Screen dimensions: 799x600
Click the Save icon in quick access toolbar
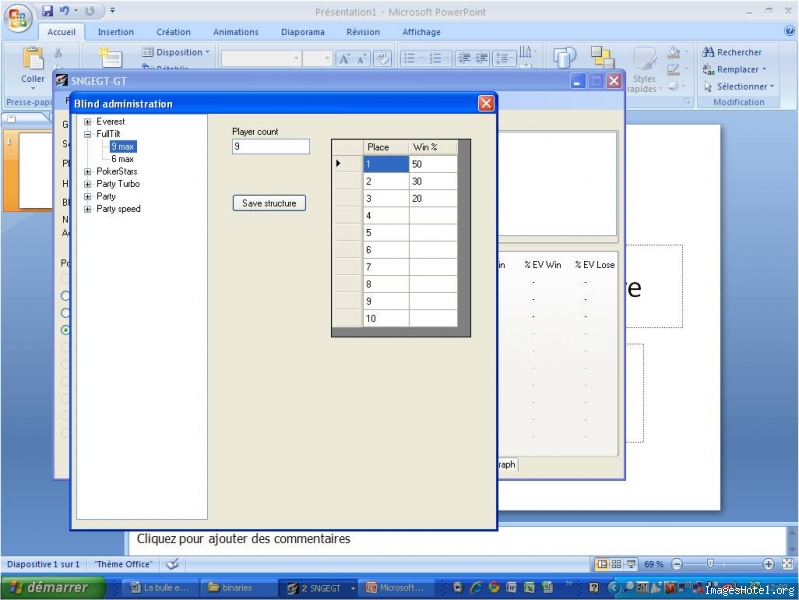47,11
